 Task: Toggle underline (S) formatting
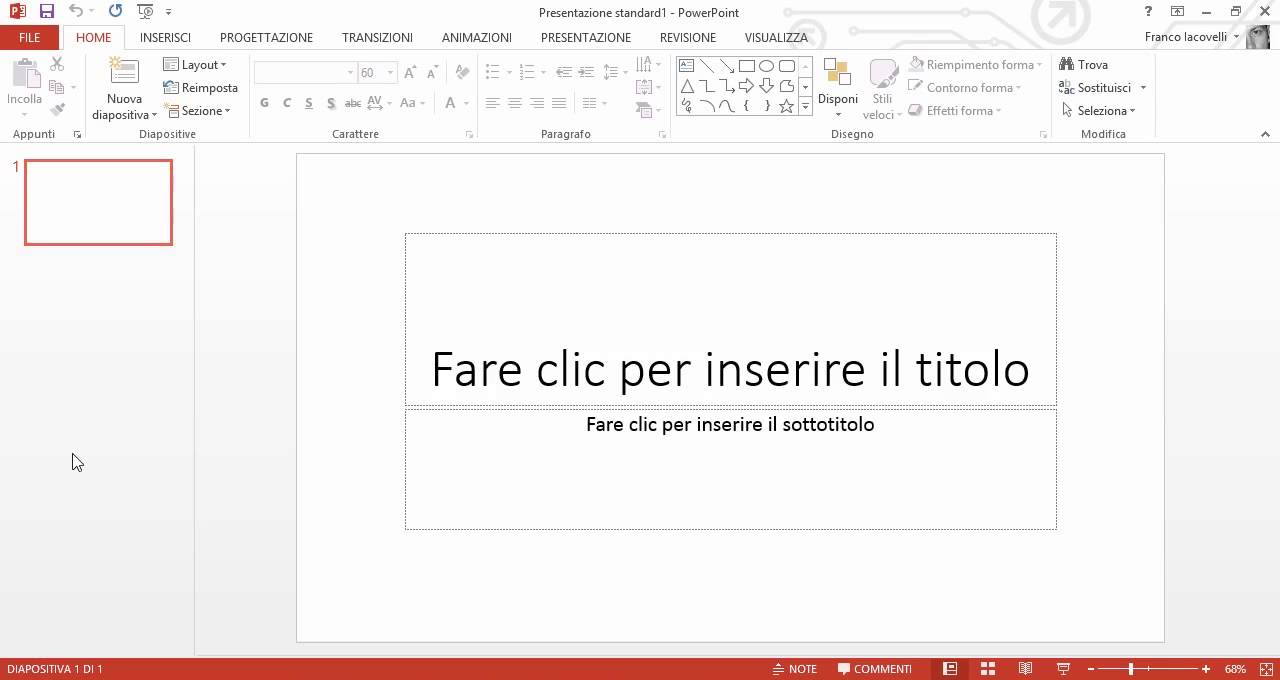coord(308,103)
